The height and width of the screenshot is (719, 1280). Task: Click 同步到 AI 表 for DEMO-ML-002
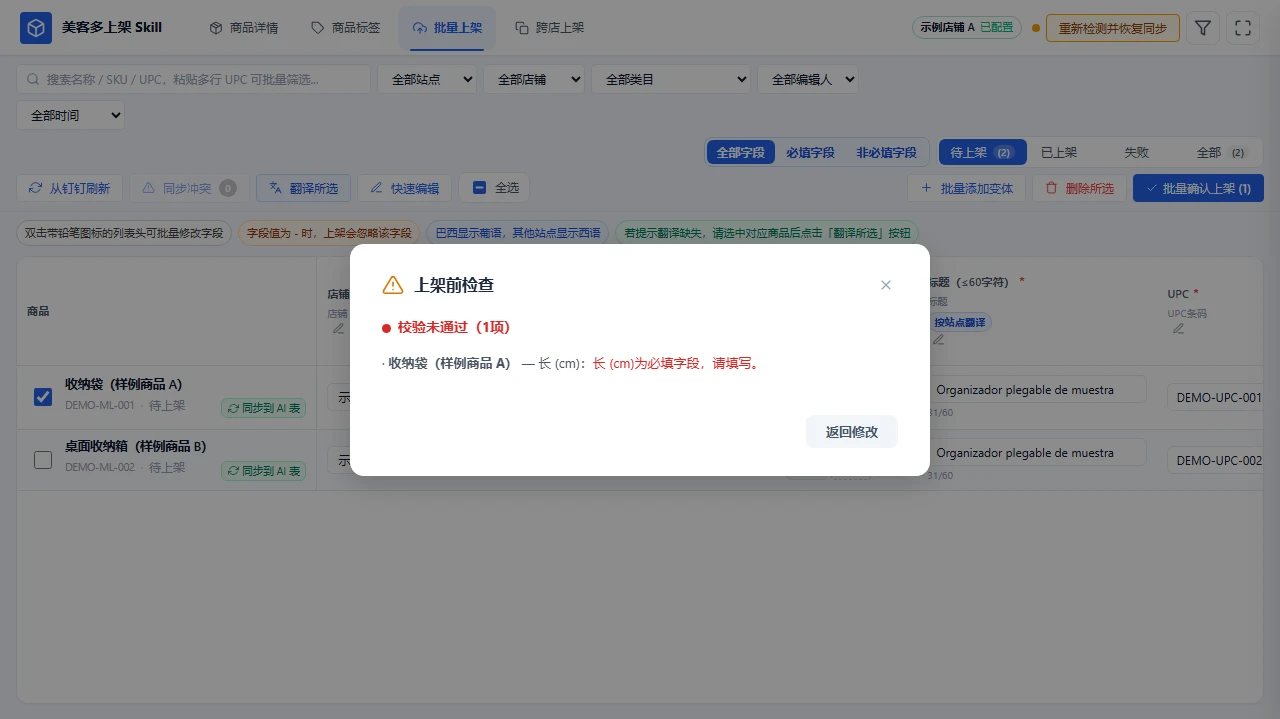pyautogui.click(x=264, y=470)
